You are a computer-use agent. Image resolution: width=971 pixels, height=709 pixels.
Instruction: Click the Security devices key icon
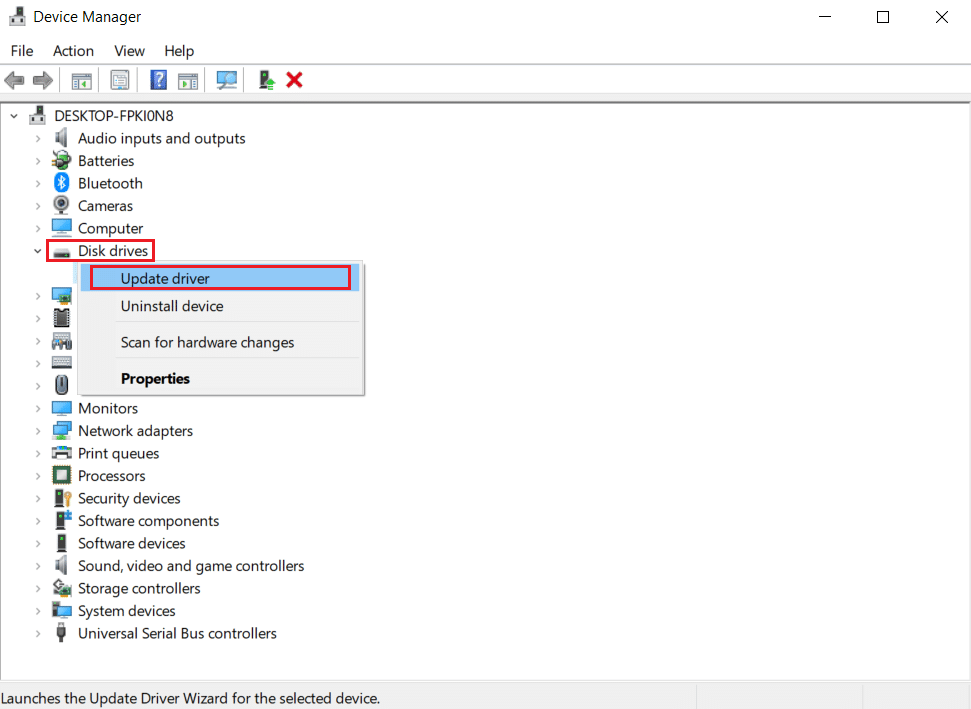pos(62,498)
